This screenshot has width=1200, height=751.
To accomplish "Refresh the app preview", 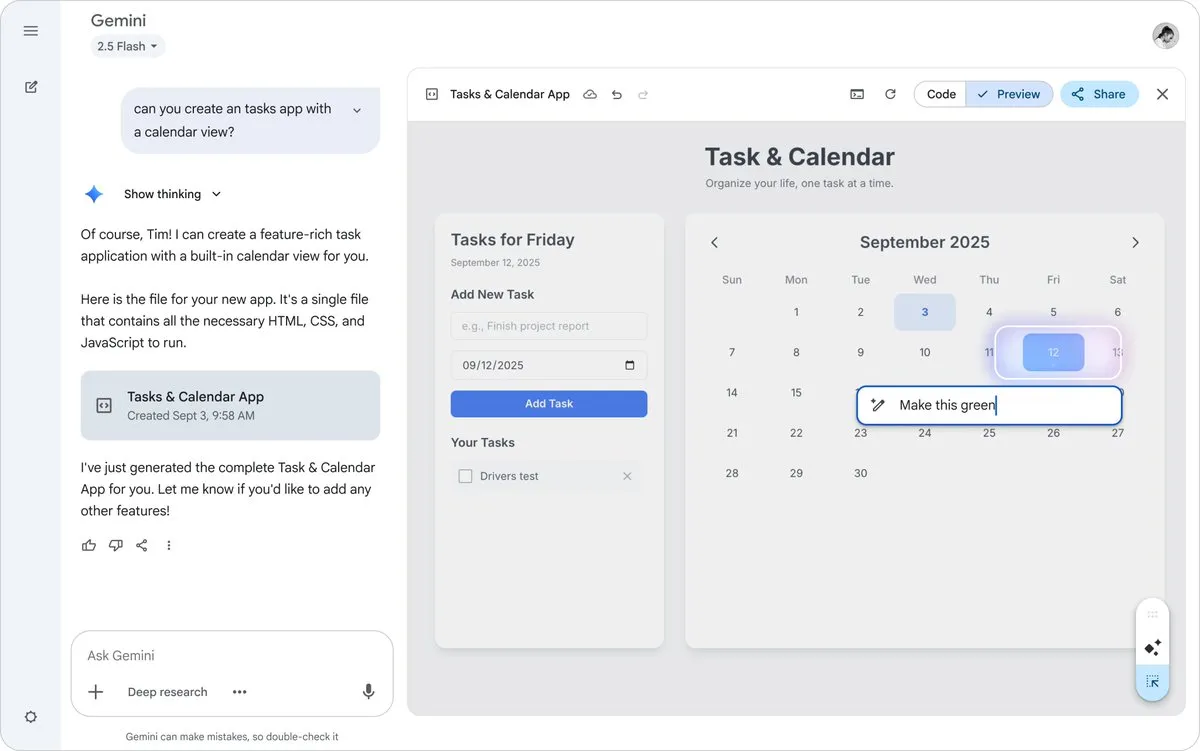I will click(x=890, y=94).
